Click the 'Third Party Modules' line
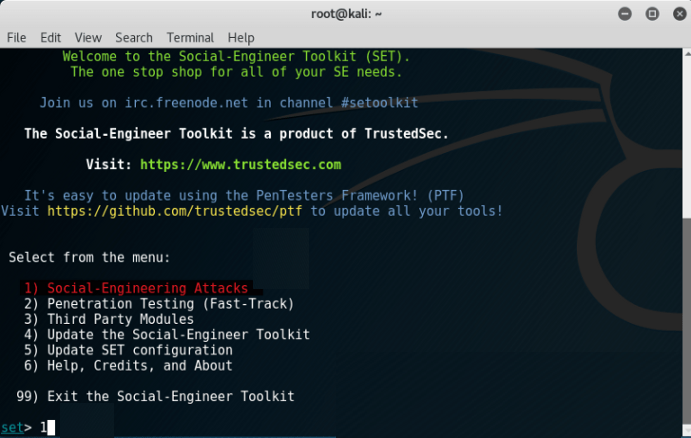This screenshot has height=438, width=691. tap(109, 319)
